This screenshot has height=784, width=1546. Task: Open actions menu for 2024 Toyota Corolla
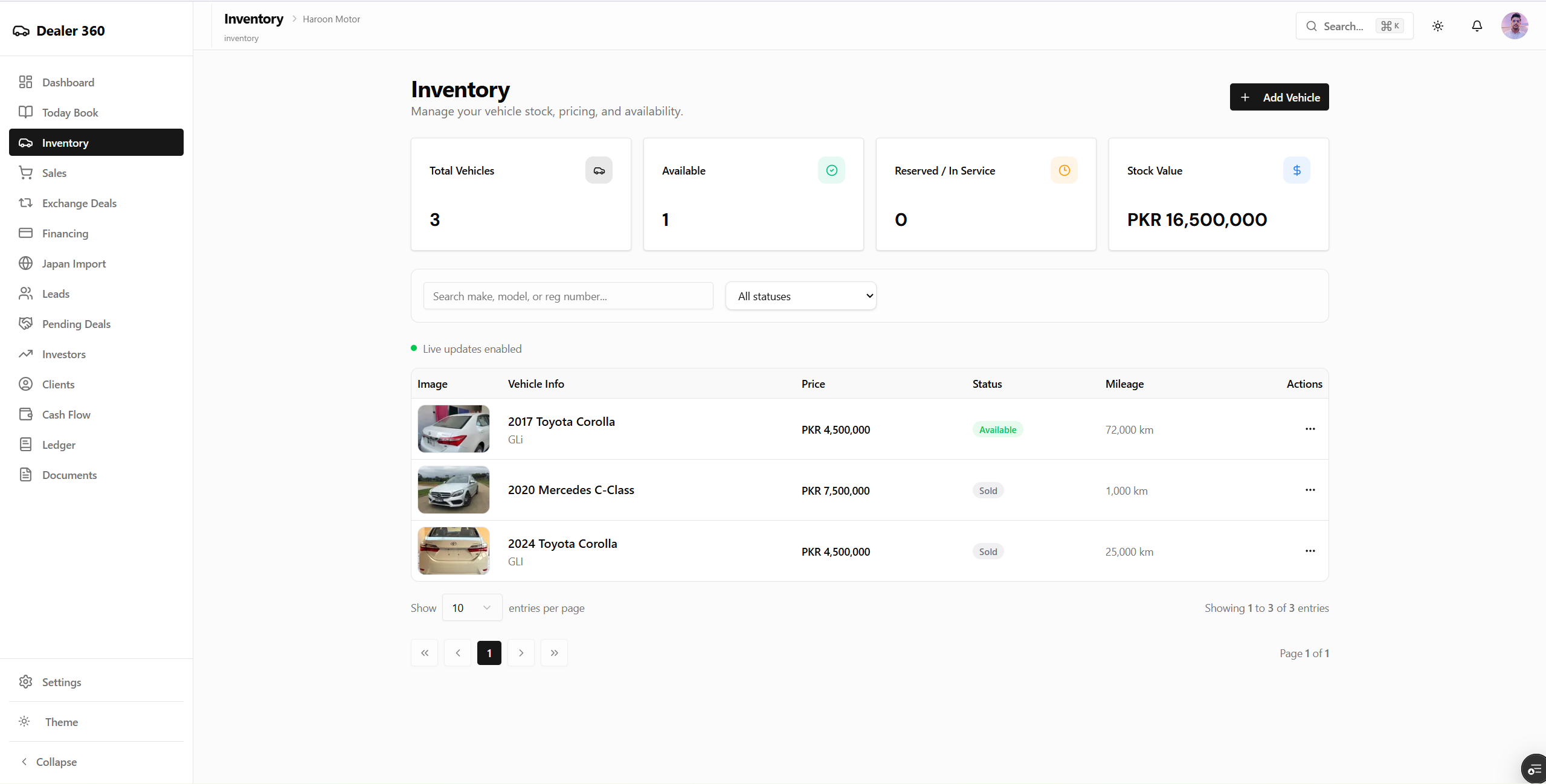1310,551
